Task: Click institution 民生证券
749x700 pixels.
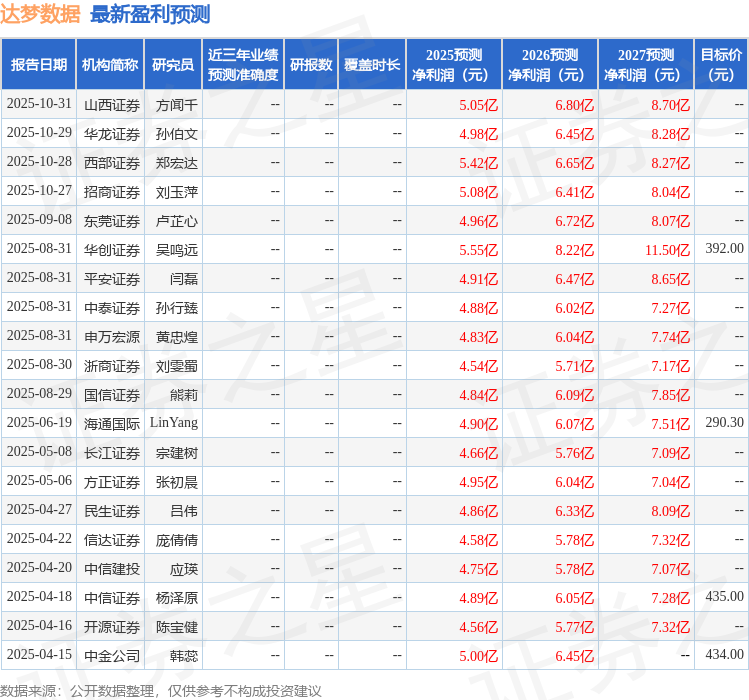Action: tap(112, 511)
